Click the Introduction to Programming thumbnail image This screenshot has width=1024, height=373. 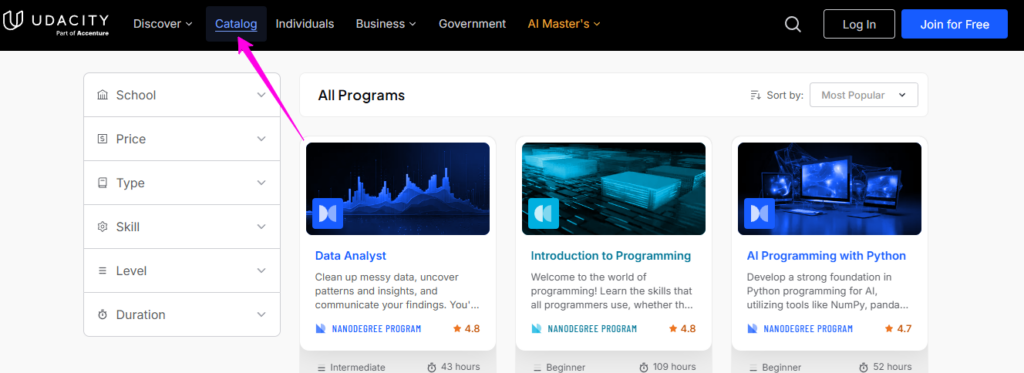tap(613, 189)
